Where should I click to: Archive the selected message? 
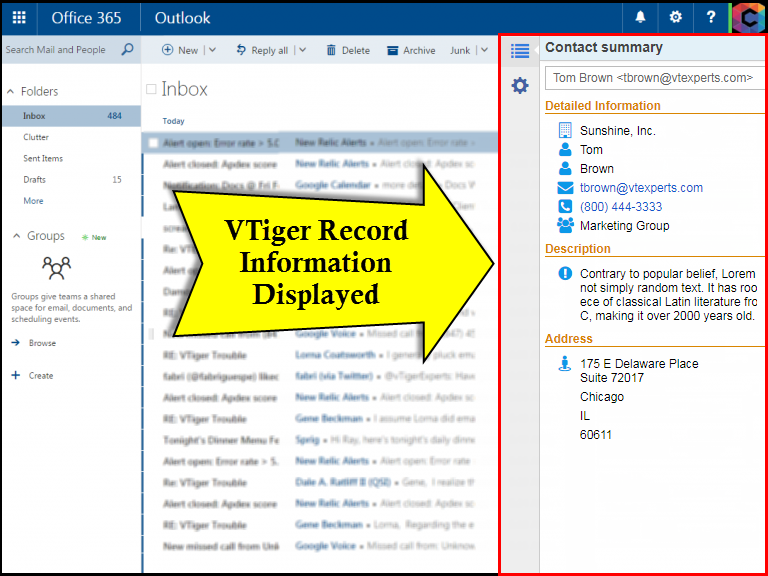411,50
